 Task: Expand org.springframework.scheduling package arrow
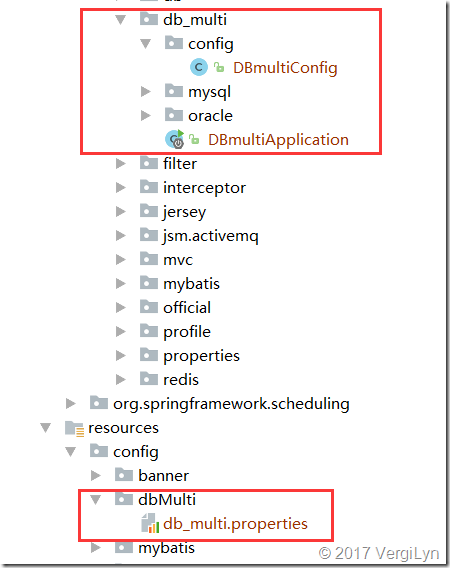click(71, 403)
